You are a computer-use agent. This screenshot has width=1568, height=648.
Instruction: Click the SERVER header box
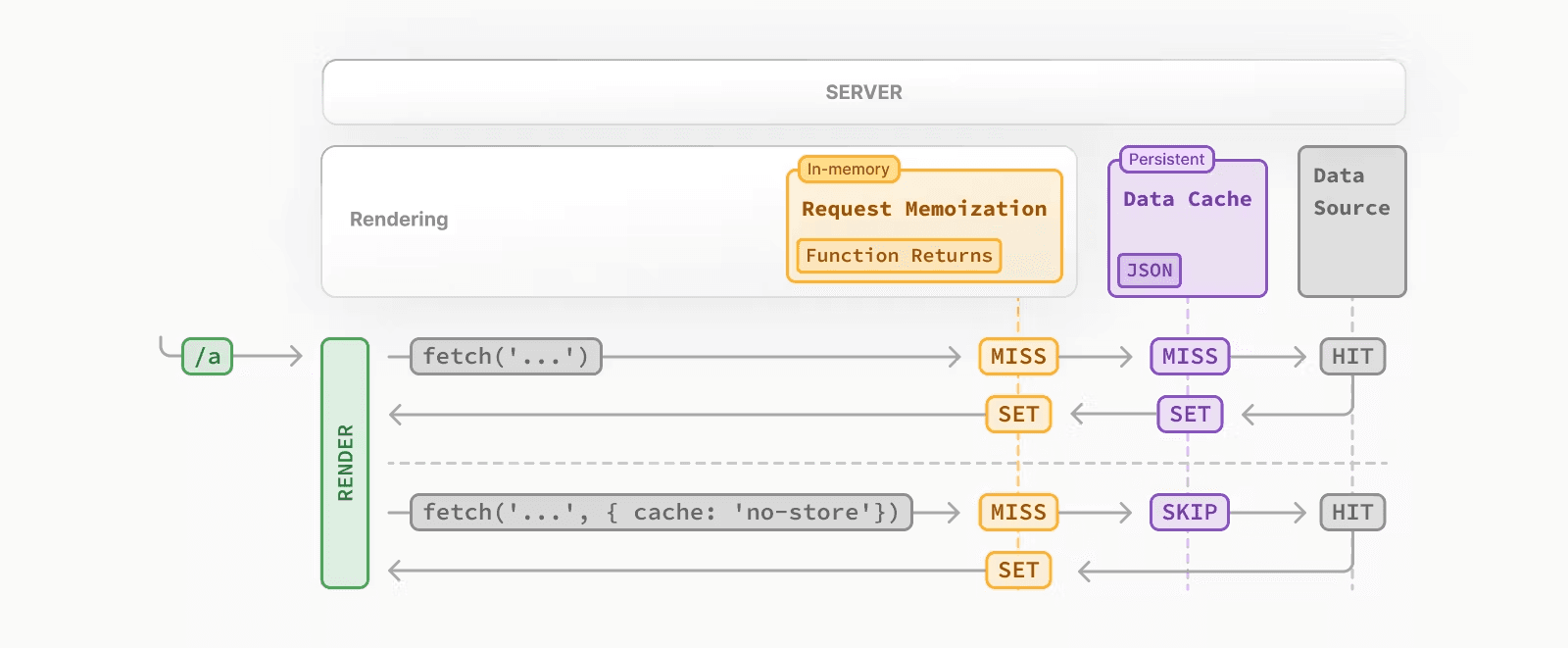(x=863, y=92)
